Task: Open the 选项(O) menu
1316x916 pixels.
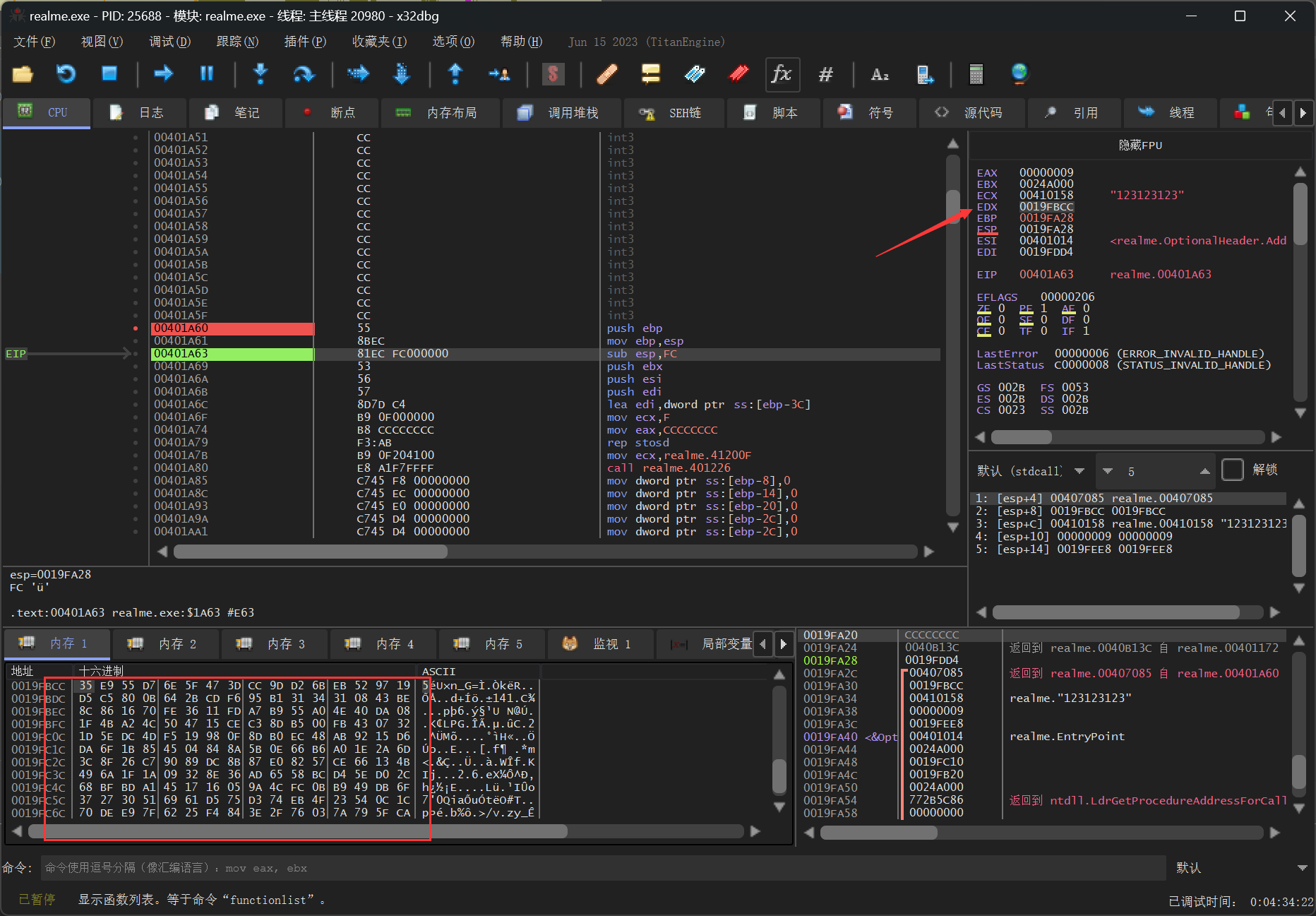Action: point(453,42)
